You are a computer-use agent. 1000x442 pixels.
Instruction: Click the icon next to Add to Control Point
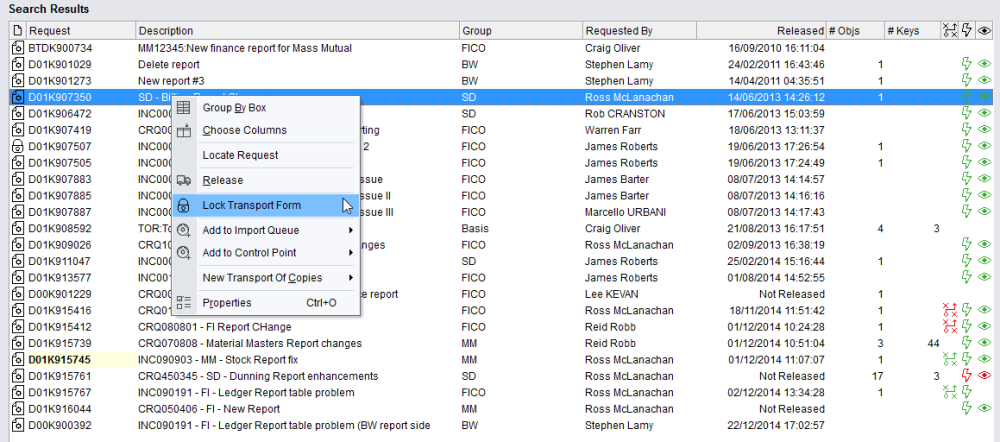pyautogui.click(x=184, y=253)
